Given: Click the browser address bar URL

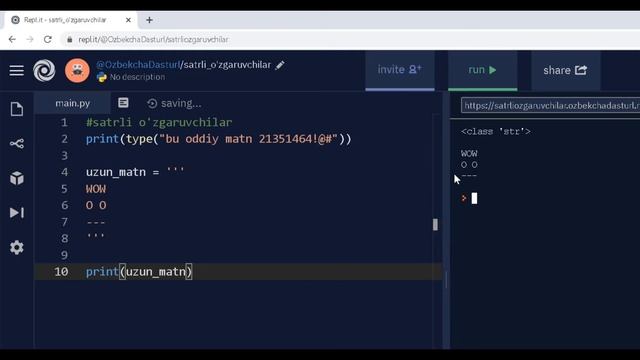Looking at the screenshot, I should pyautogui.click(x=153, y=40).
